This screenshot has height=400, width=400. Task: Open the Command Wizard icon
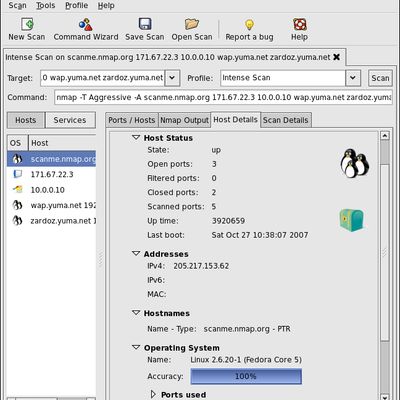(x=86, y=24)
